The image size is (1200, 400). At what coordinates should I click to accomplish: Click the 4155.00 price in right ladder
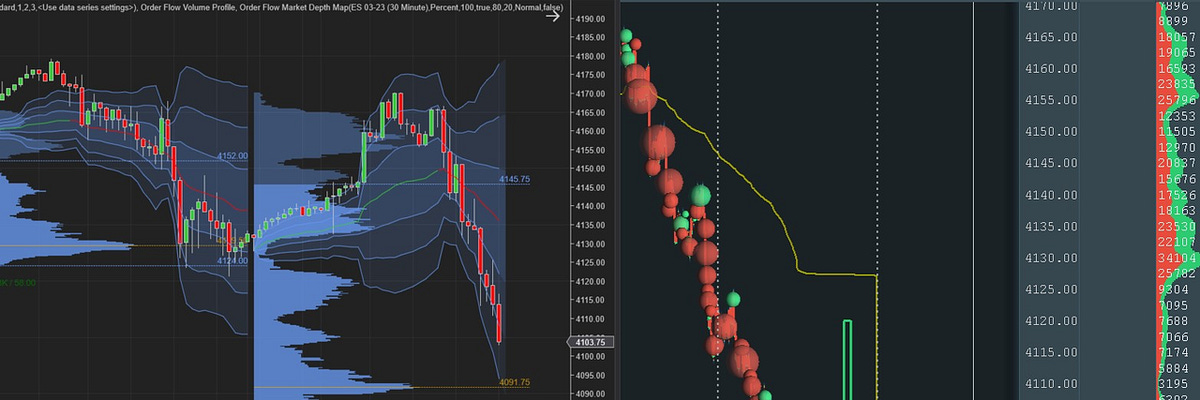(1051, 100)
